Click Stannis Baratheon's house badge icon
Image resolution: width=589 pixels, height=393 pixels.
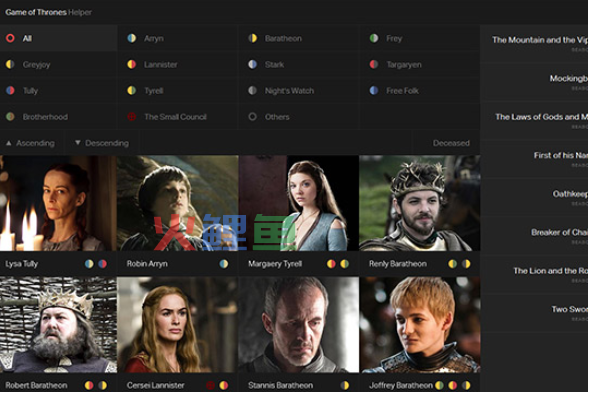point(344,385)
